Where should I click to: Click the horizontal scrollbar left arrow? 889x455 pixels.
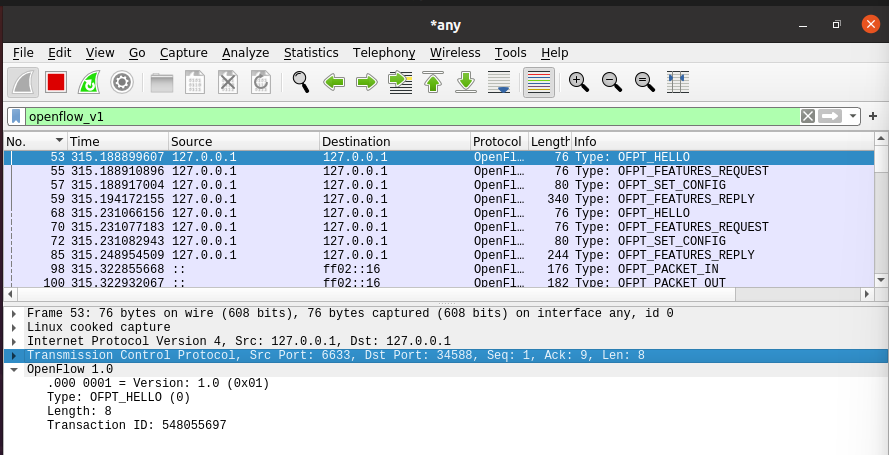[x=10, y=294]
